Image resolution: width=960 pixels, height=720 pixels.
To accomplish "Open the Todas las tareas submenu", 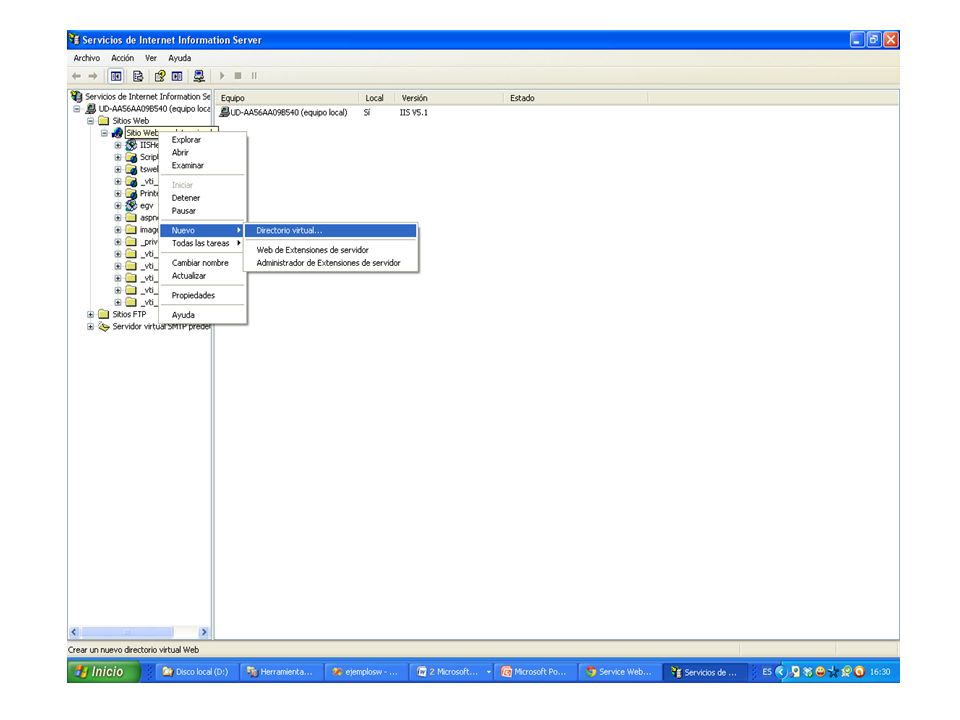I will coord(203,243).
